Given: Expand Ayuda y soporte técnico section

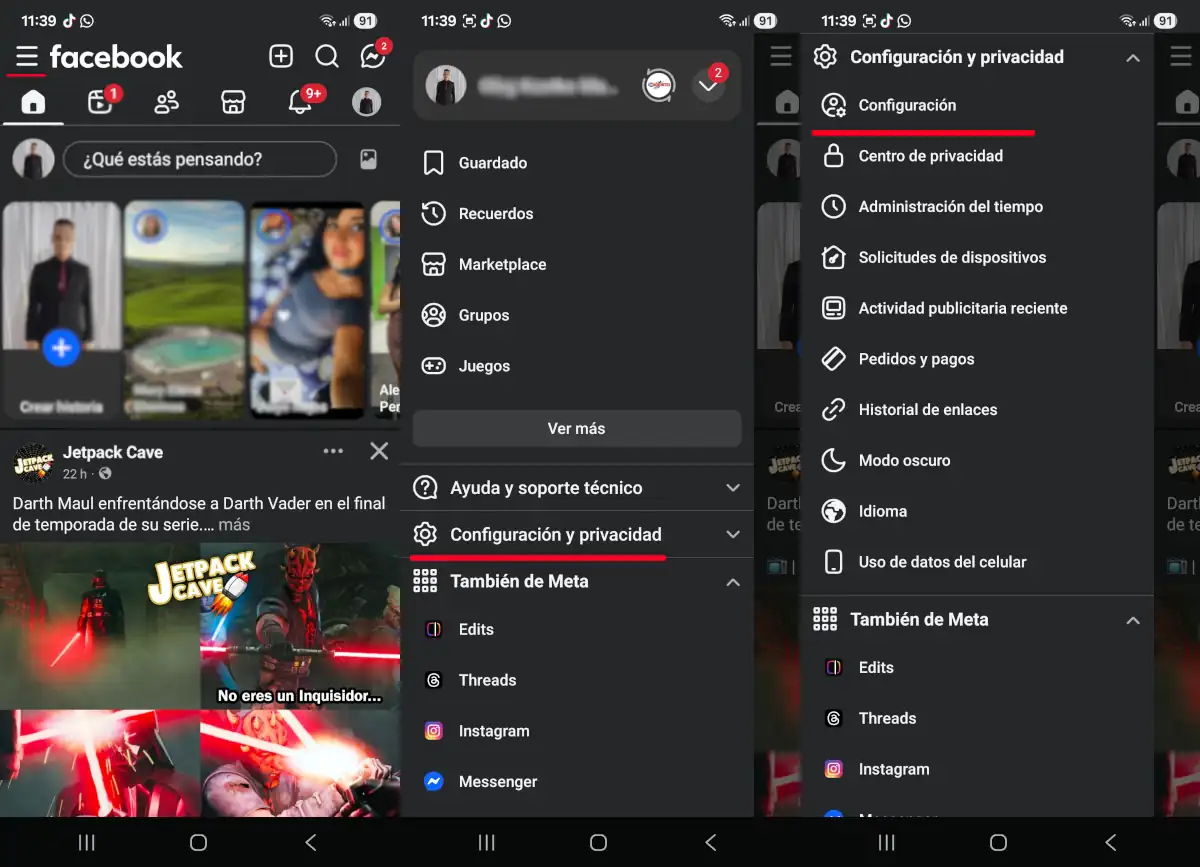Looking at the screenshot, I should tap(577, 488).
